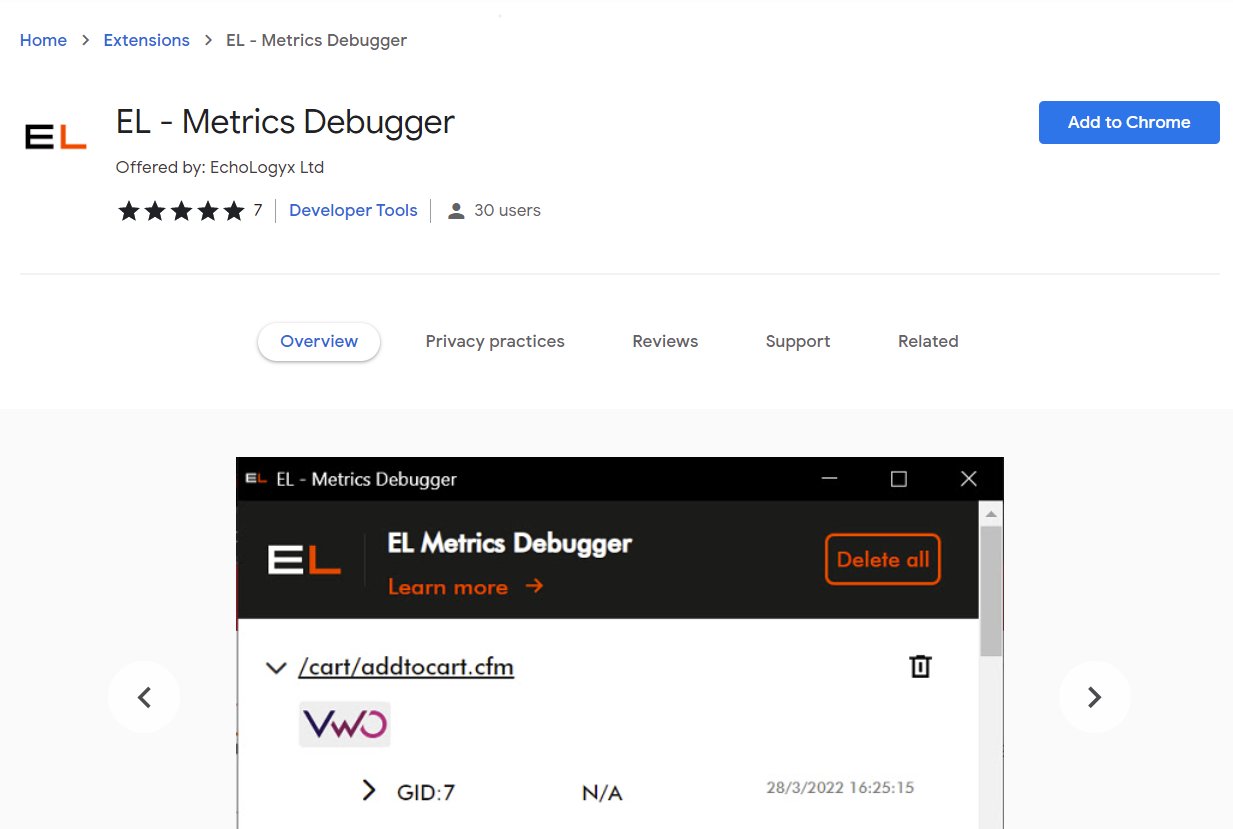Select the Overview tab

(x=319, y=341)
